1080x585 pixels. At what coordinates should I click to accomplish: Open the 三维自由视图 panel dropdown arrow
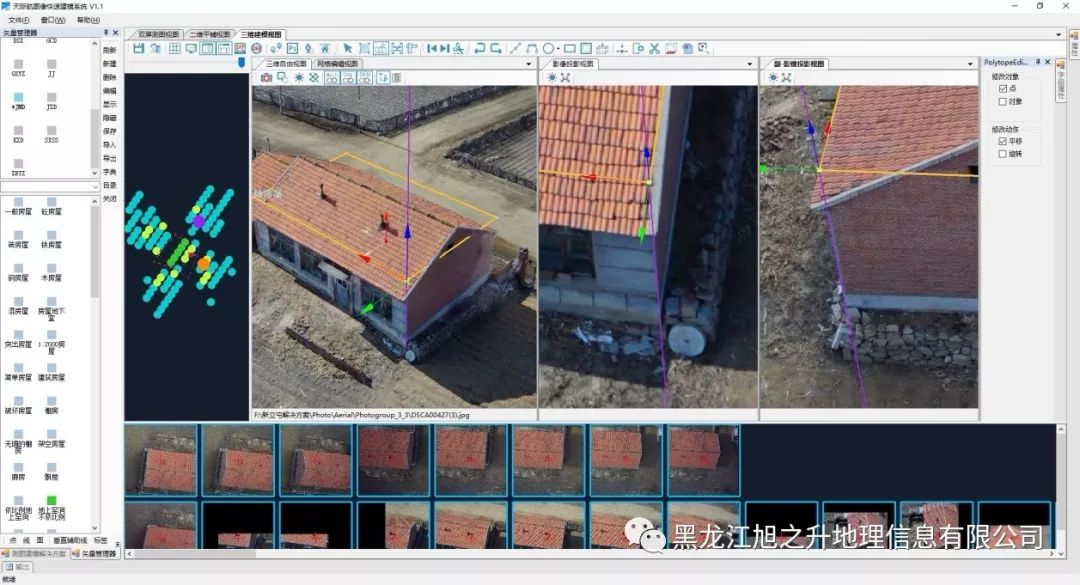click(x=530, y=63)
